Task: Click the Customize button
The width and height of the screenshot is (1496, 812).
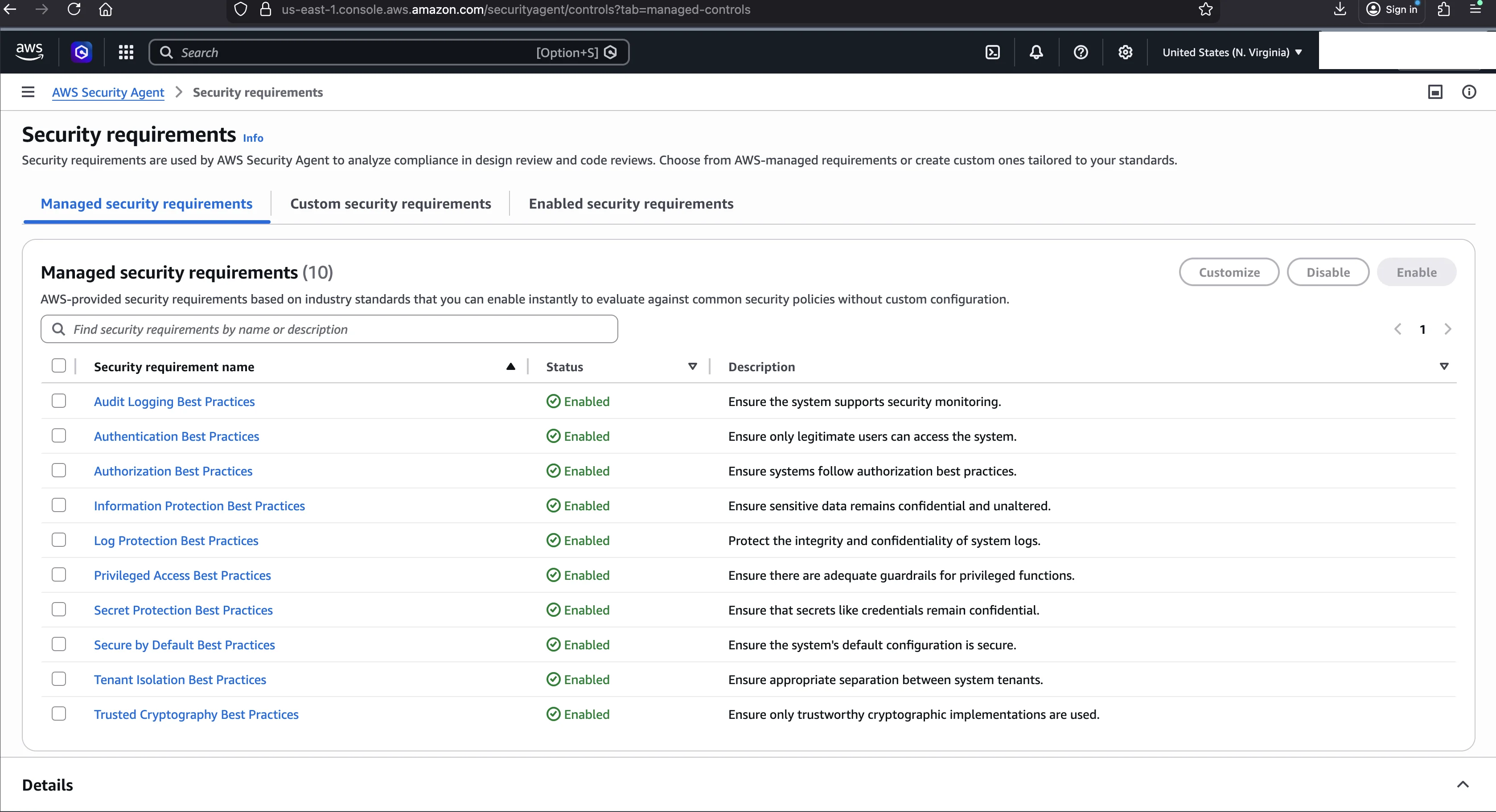Action: 1229,272
